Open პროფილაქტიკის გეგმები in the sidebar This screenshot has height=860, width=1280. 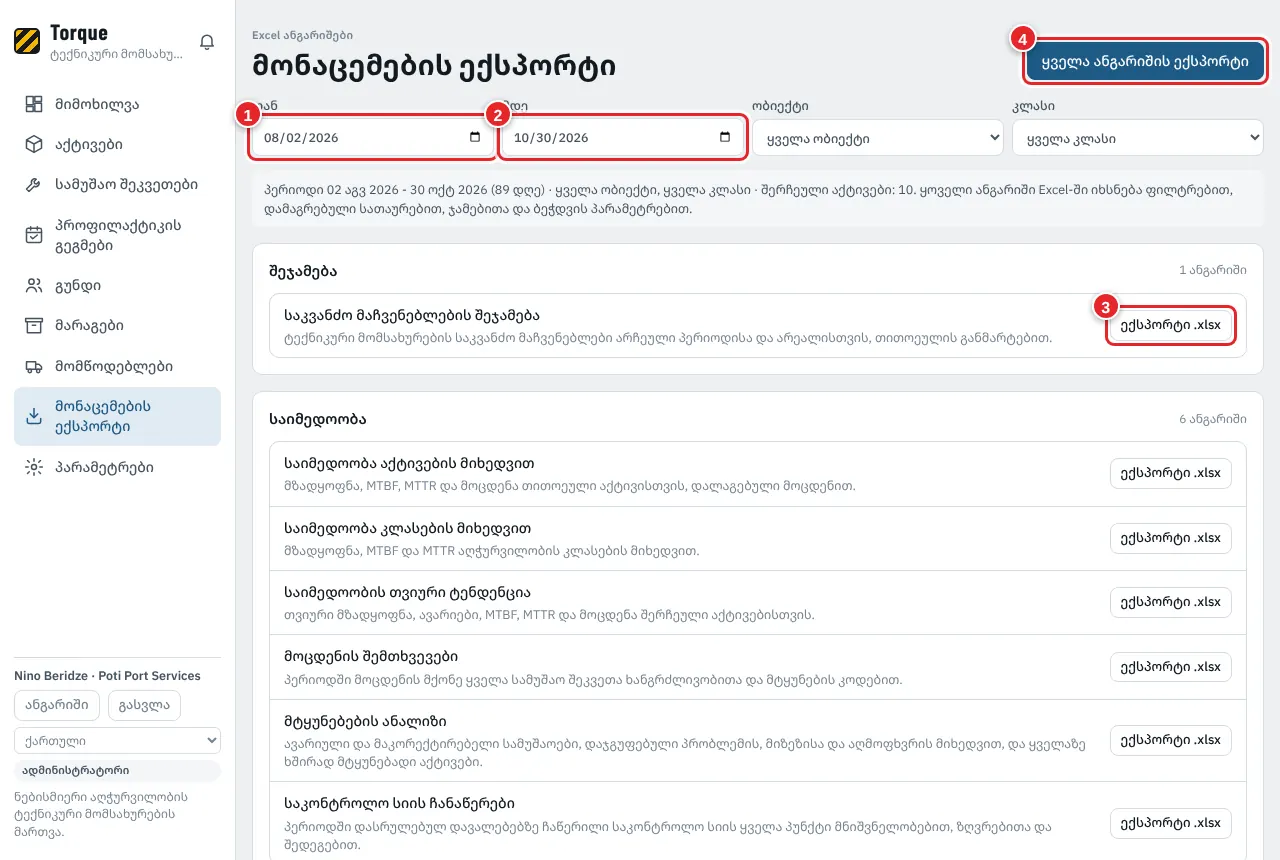coord(117,235)
